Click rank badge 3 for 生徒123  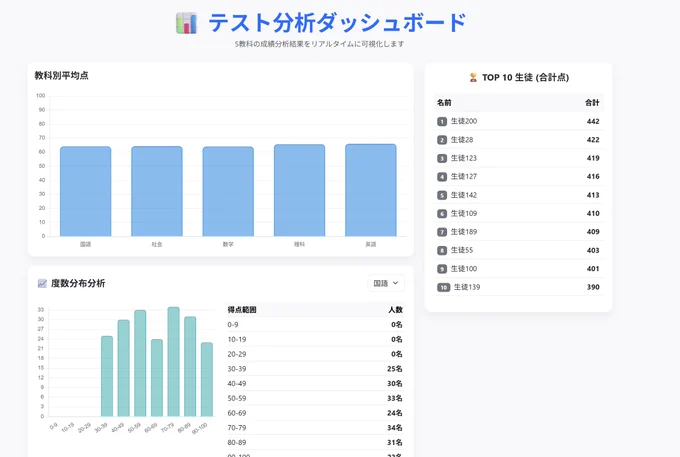click(x=442, y=158)
